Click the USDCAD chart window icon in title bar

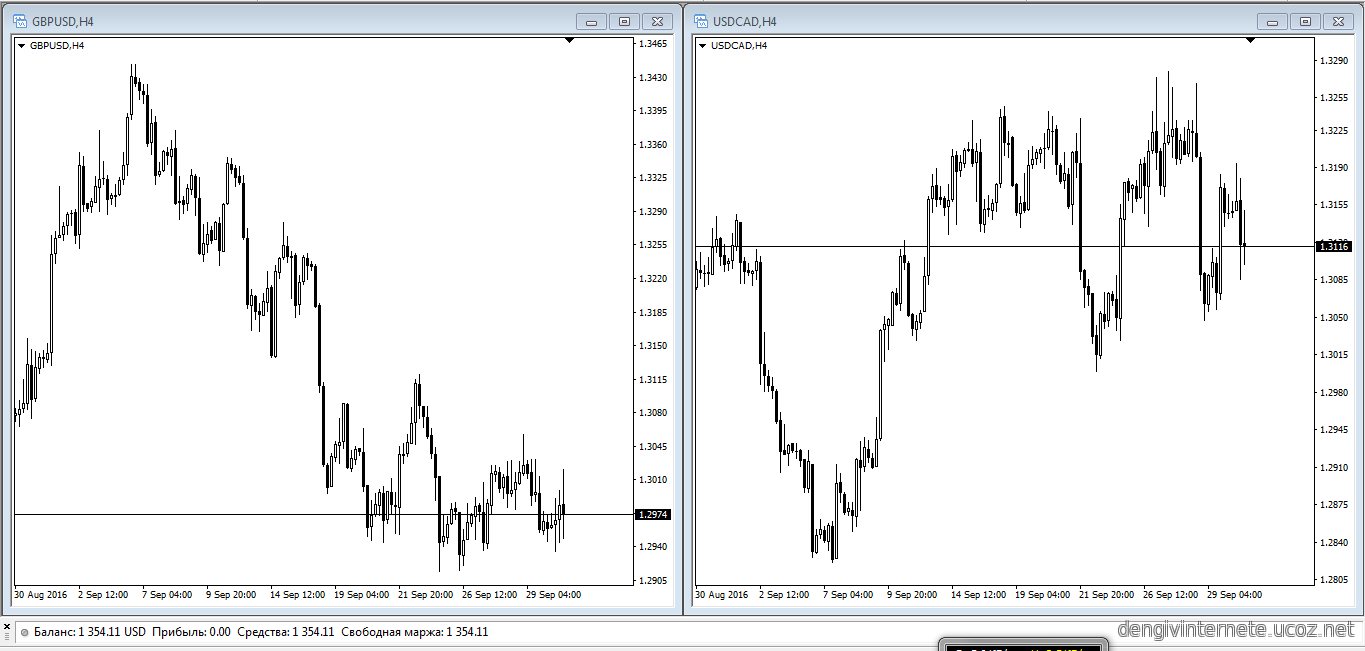click(700, 21)
